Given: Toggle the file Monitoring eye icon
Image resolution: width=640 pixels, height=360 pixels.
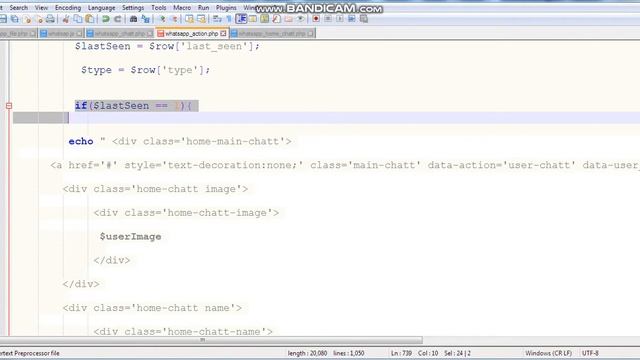Looking at the screenshot, I should (300, 19).
